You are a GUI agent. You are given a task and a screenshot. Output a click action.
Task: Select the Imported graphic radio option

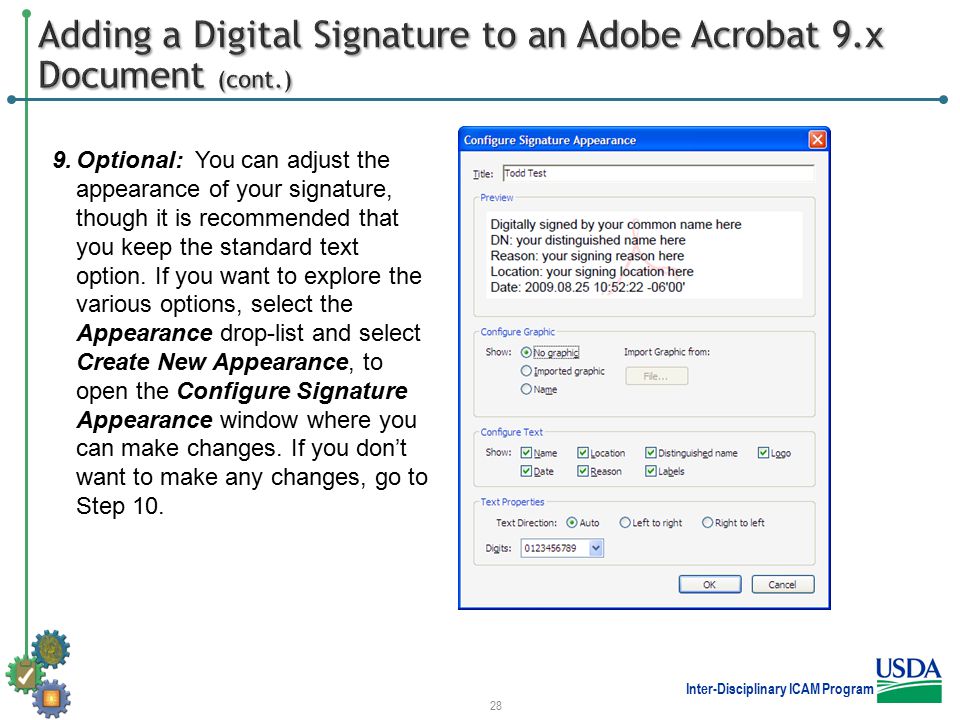pyautogui.click(x=526, y=371)
